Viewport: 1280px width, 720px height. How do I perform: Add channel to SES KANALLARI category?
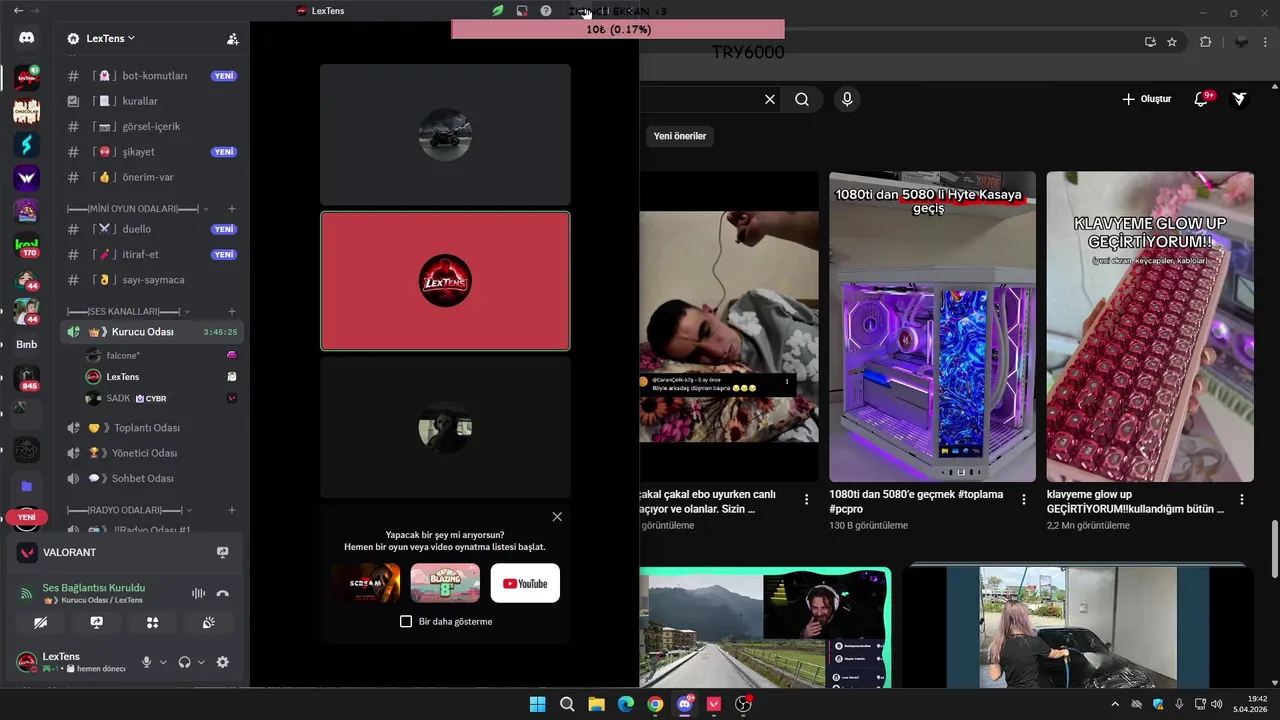click(x=232, y=311)
